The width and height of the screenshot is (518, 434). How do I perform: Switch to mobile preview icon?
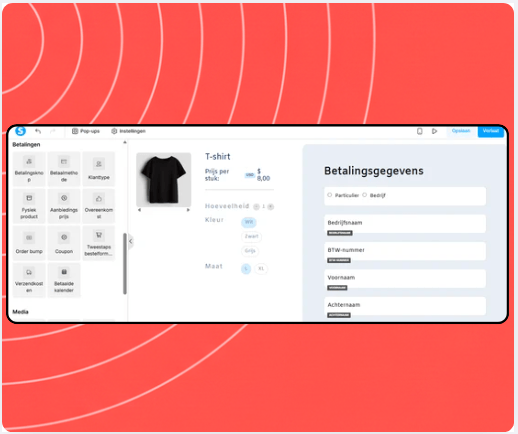pyautogui.click(x=420, y=131)
